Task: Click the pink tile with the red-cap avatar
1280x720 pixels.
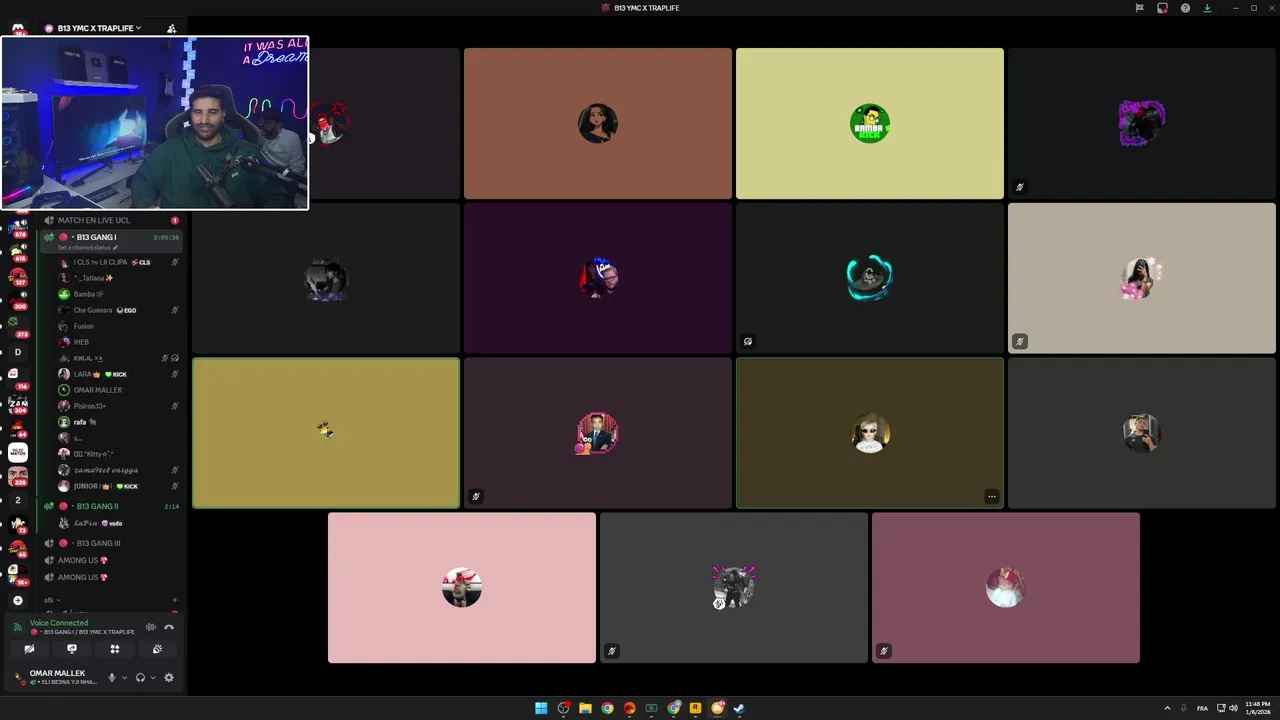Action: point(461,588)
